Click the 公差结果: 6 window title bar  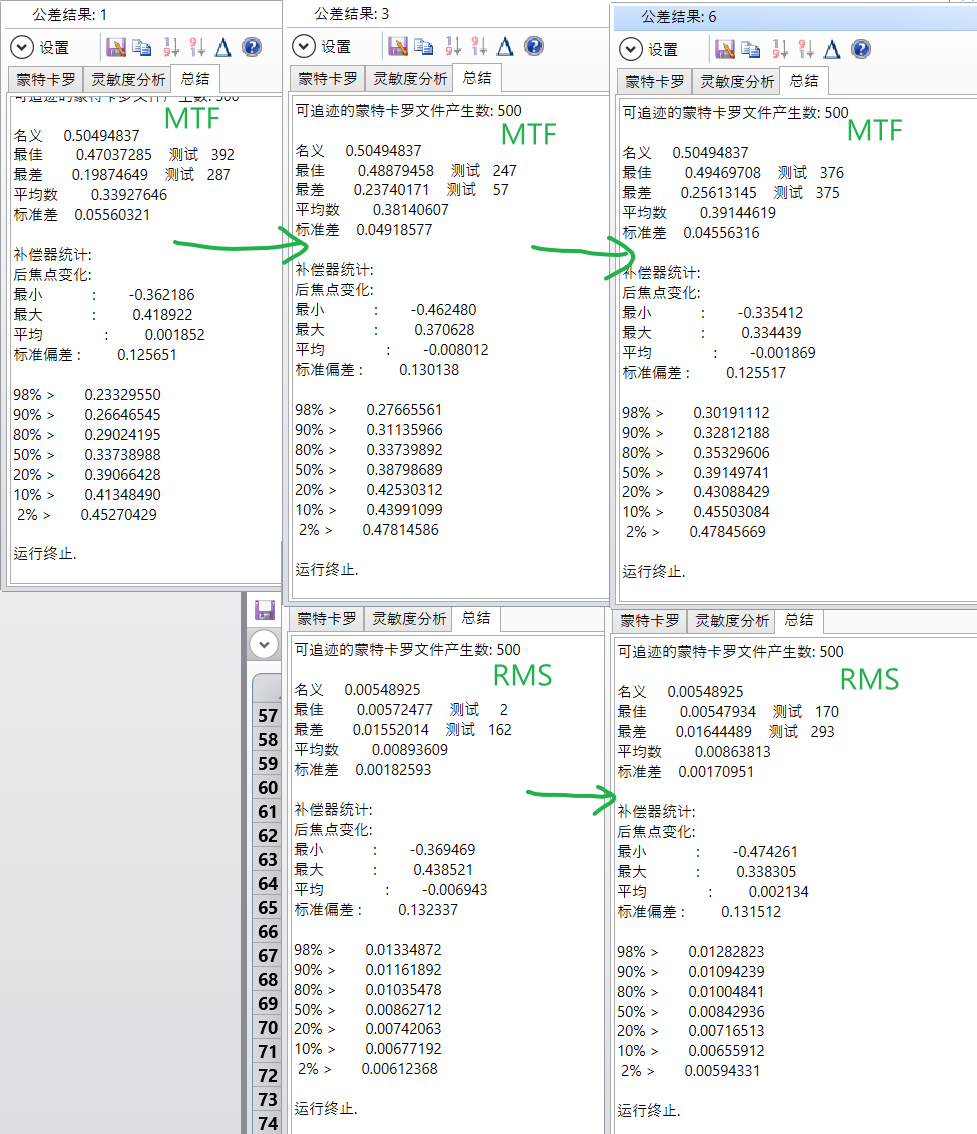click(x=780, y=17)
